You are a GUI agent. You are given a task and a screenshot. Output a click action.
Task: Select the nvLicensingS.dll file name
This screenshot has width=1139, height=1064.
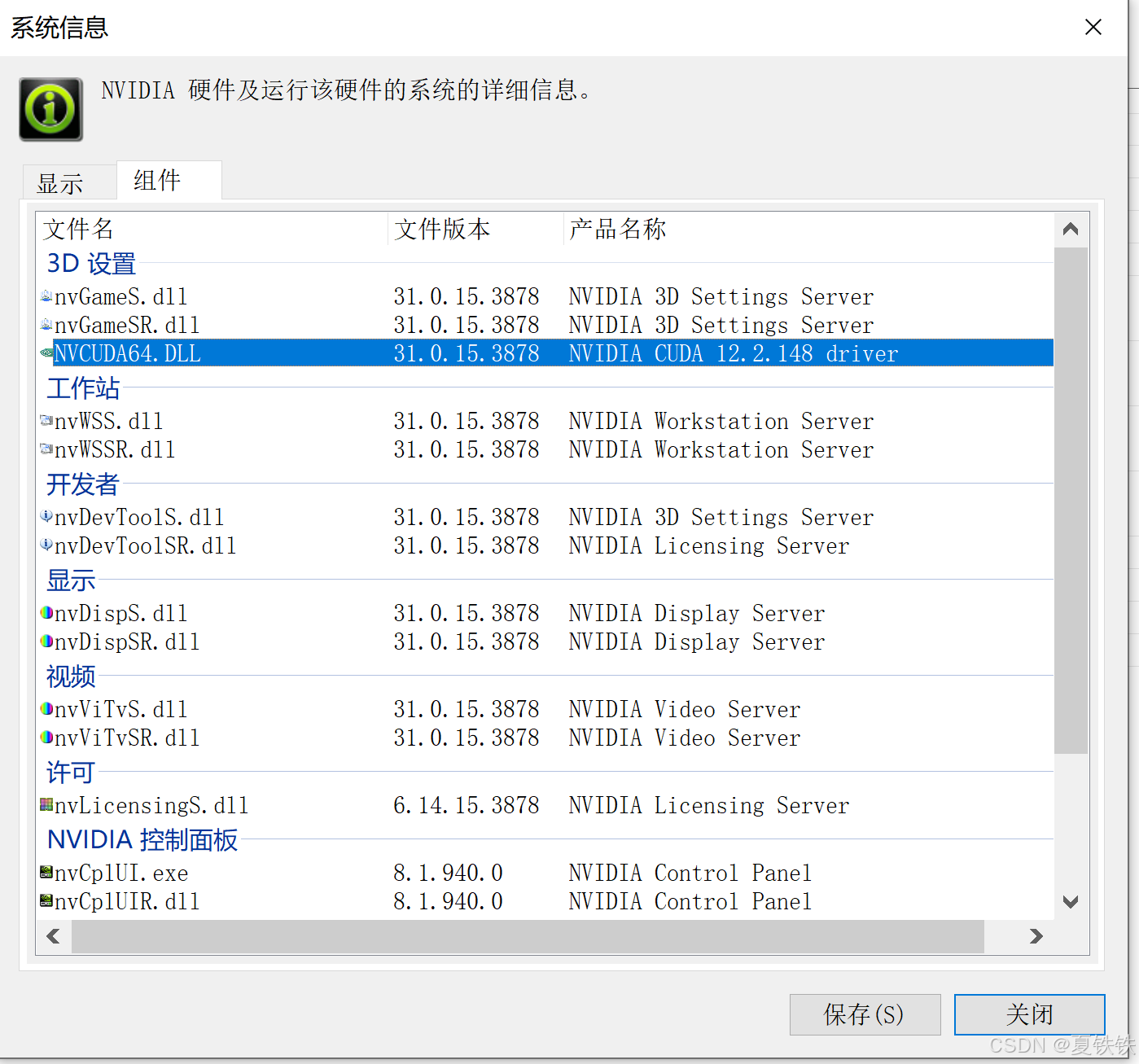tap(151, 805)
